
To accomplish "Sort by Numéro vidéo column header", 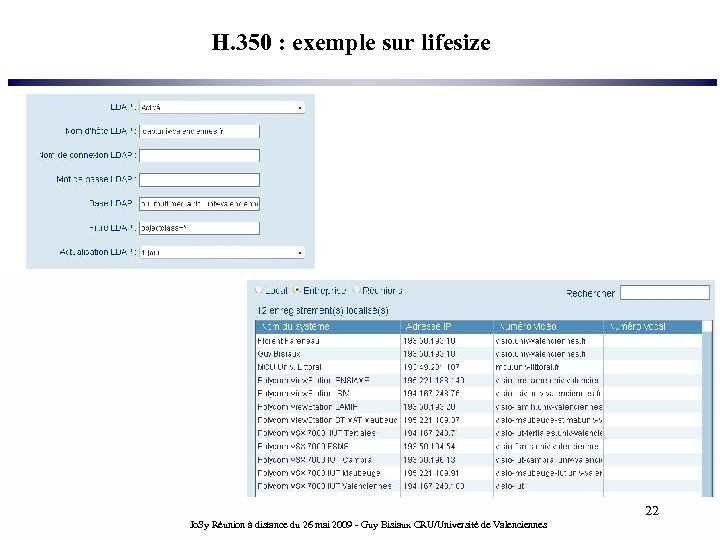I will point(548,326).
